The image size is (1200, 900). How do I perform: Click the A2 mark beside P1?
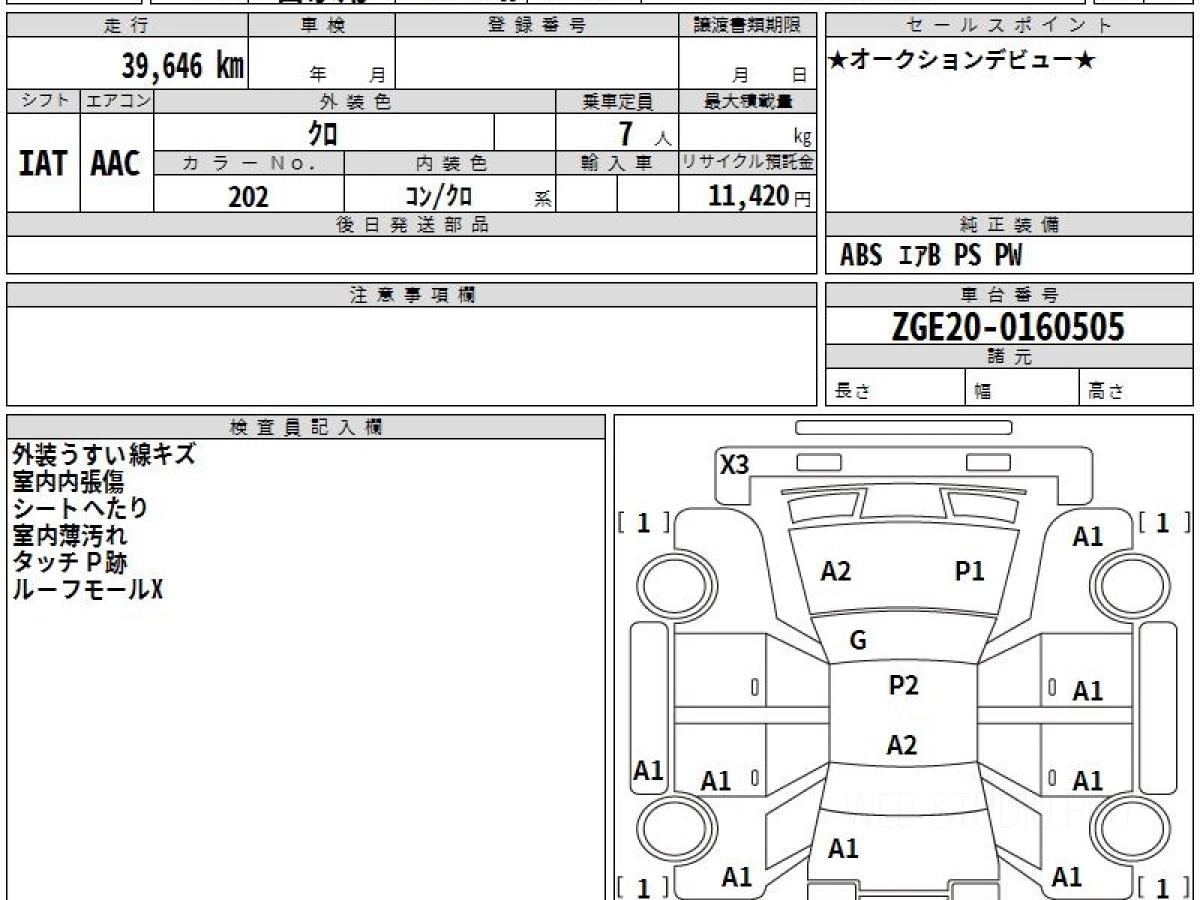point(836,571)
